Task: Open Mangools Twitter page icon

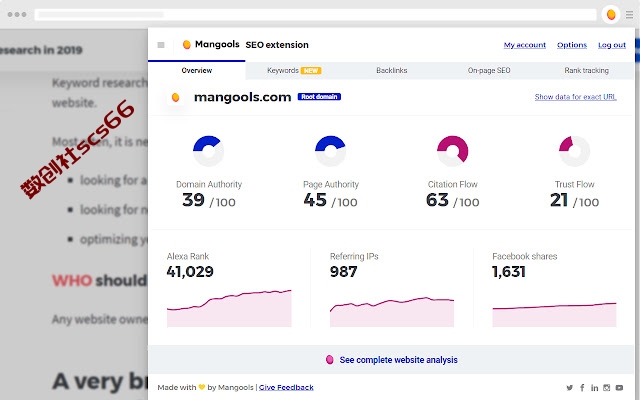Action: click(569, 387)
